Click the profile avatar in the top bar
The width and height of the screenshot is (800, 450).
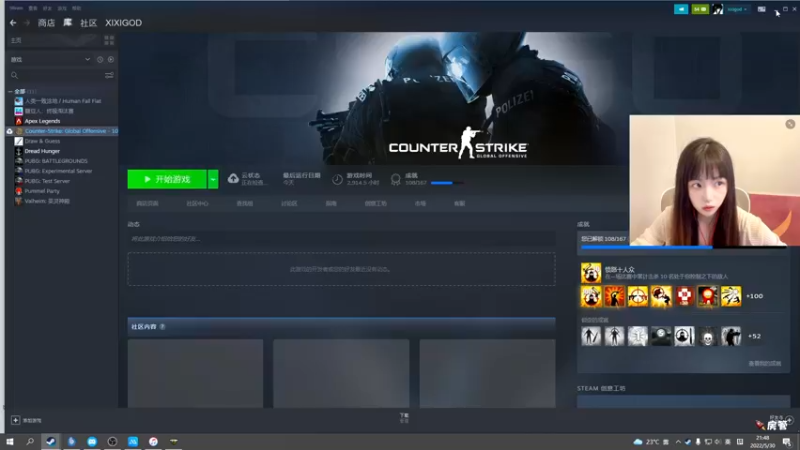(x=718, y=9)
